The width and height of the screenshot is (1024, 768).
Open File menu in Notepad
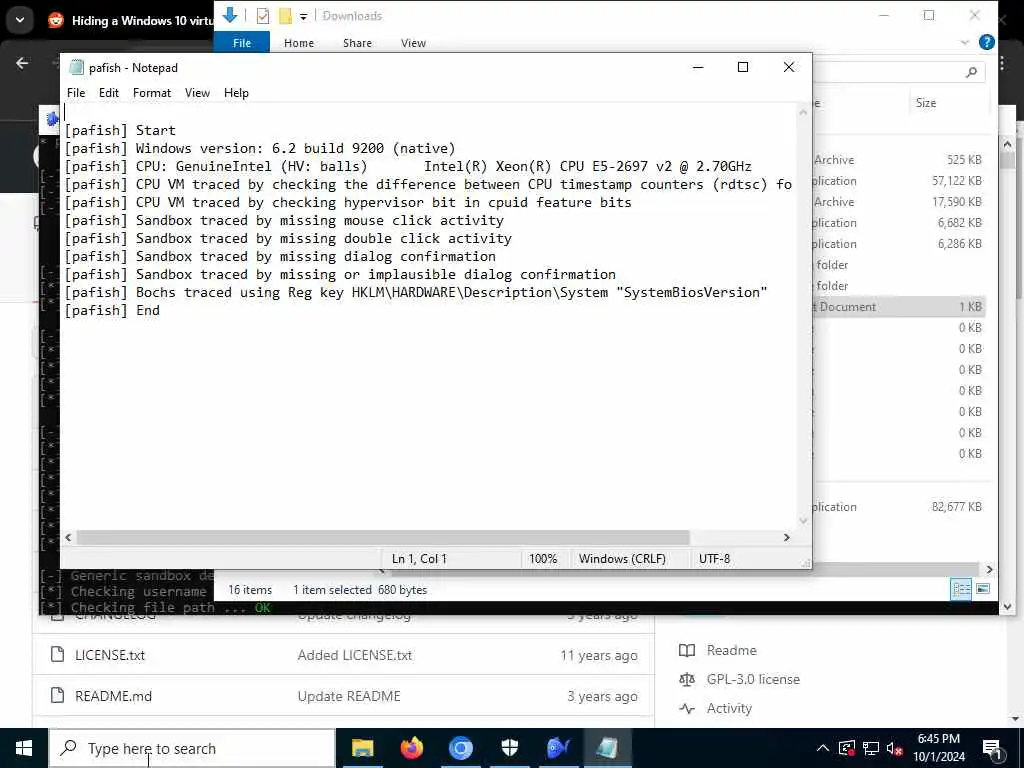click(x=76, y=93)
